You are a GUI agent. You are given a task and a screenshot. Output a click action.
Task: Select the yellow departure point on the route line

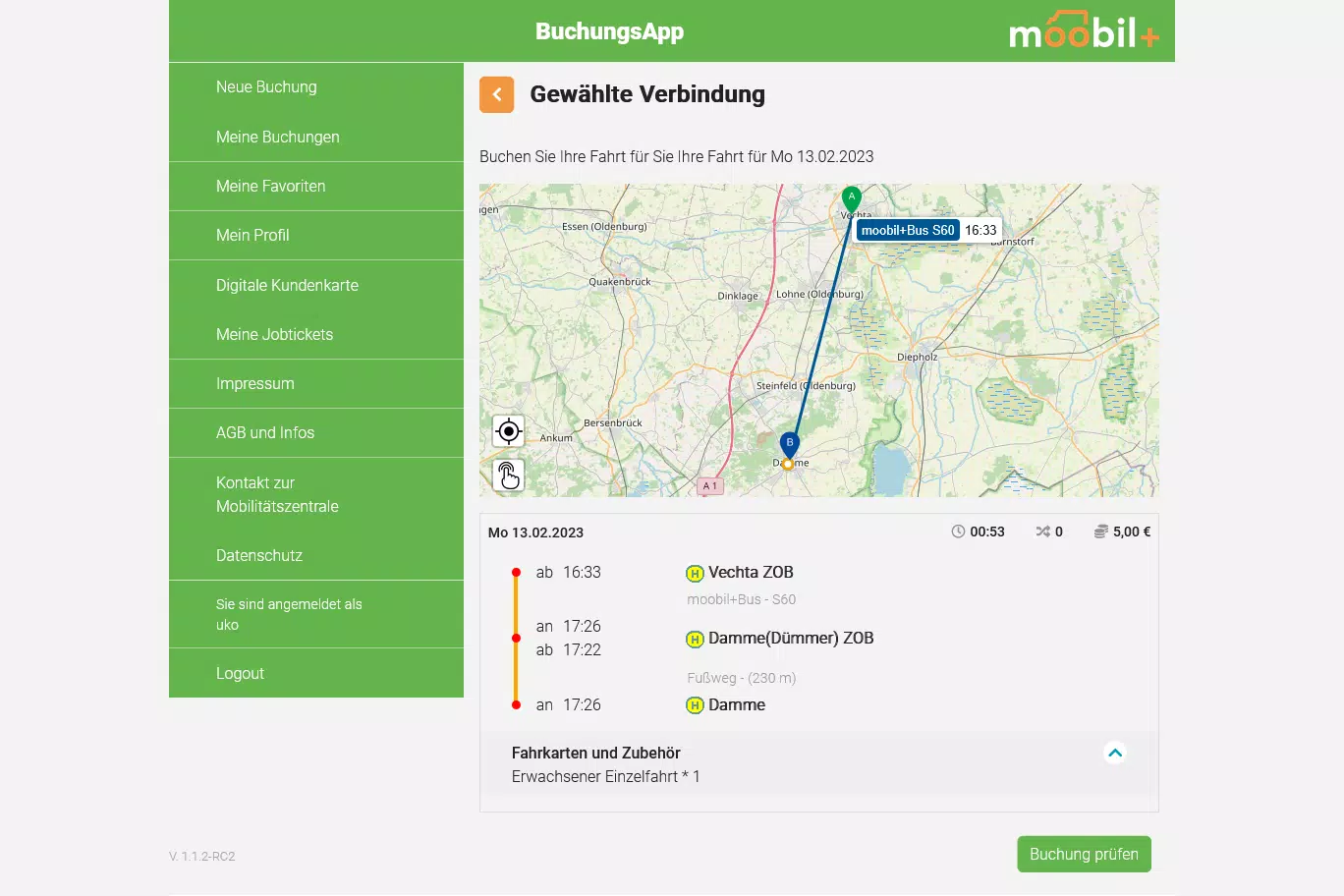788,463
